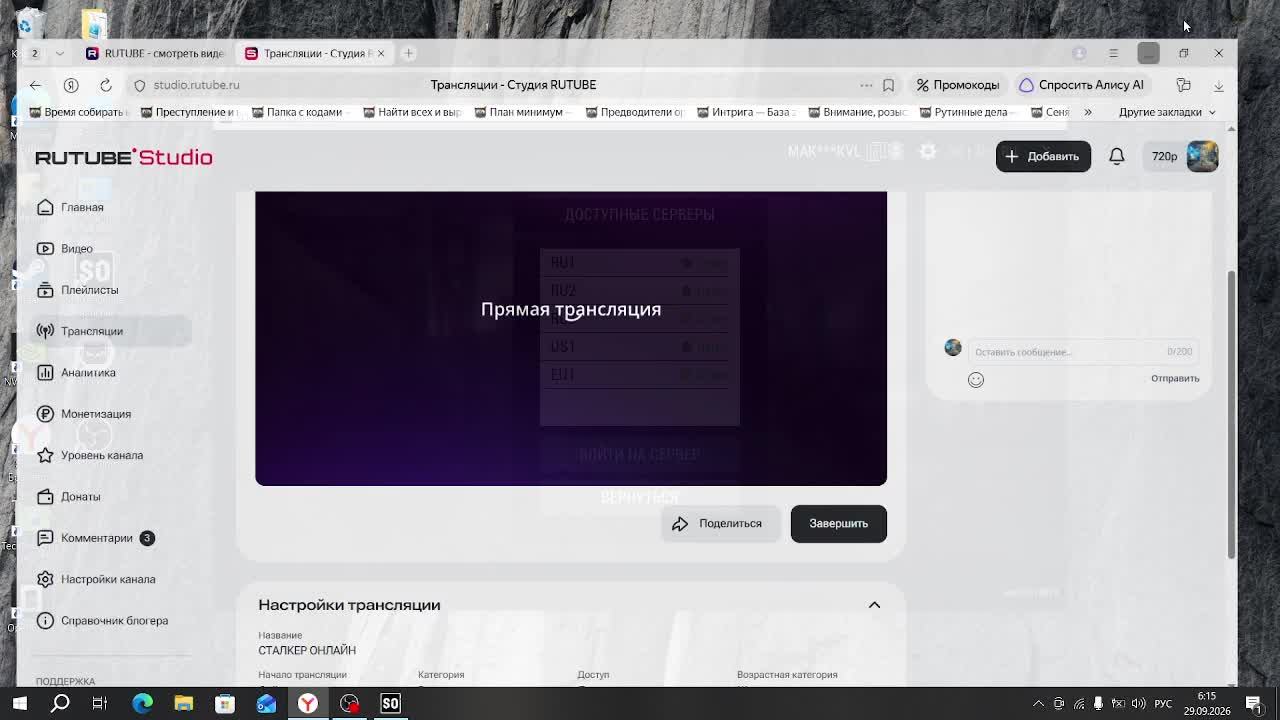Click Отправить in the chat
The height and width of the screenshot is (720, 1280).
point(1175,378)
